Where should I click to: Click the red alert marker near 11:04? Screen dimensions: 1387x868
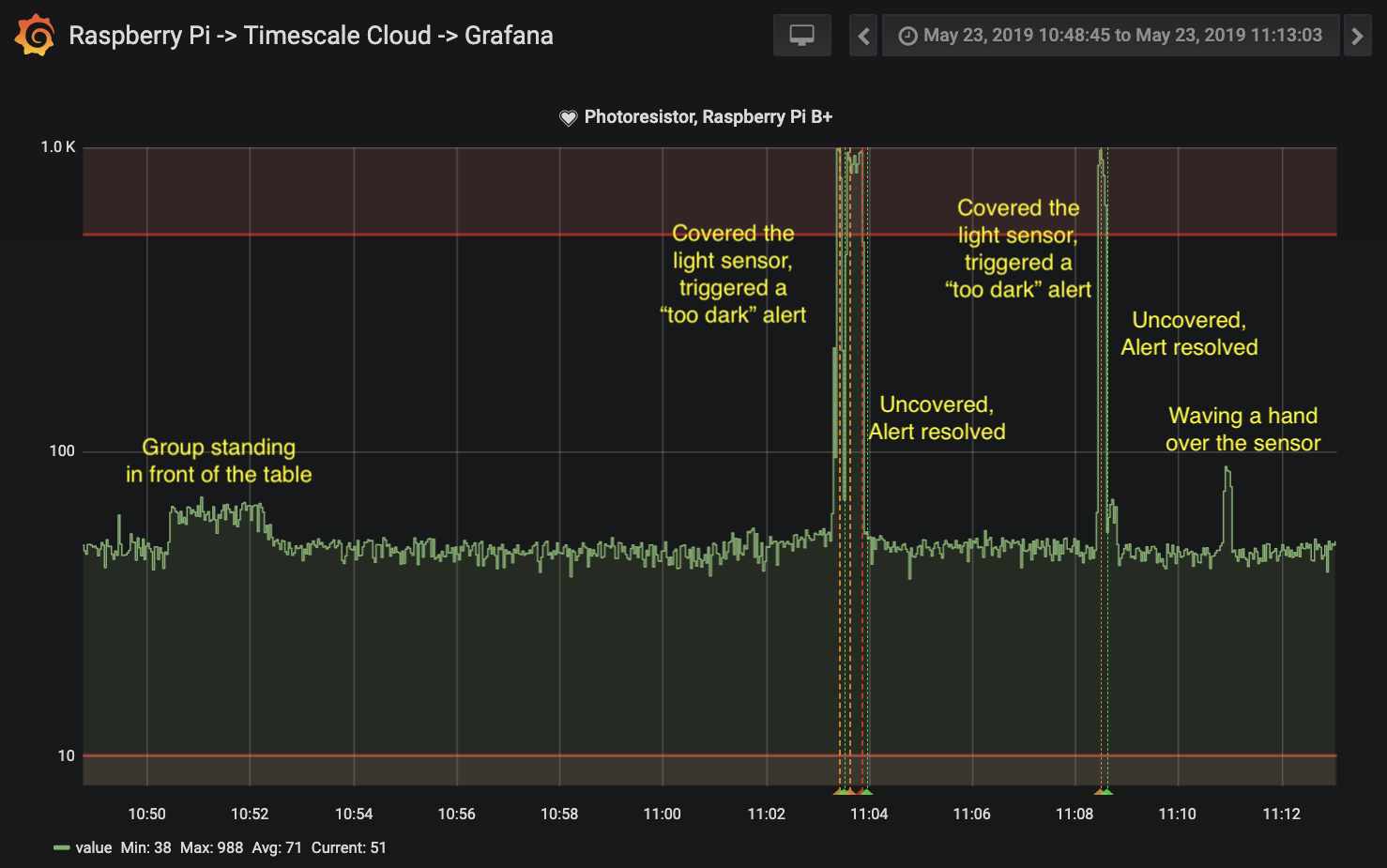click(x=861, y=792)
